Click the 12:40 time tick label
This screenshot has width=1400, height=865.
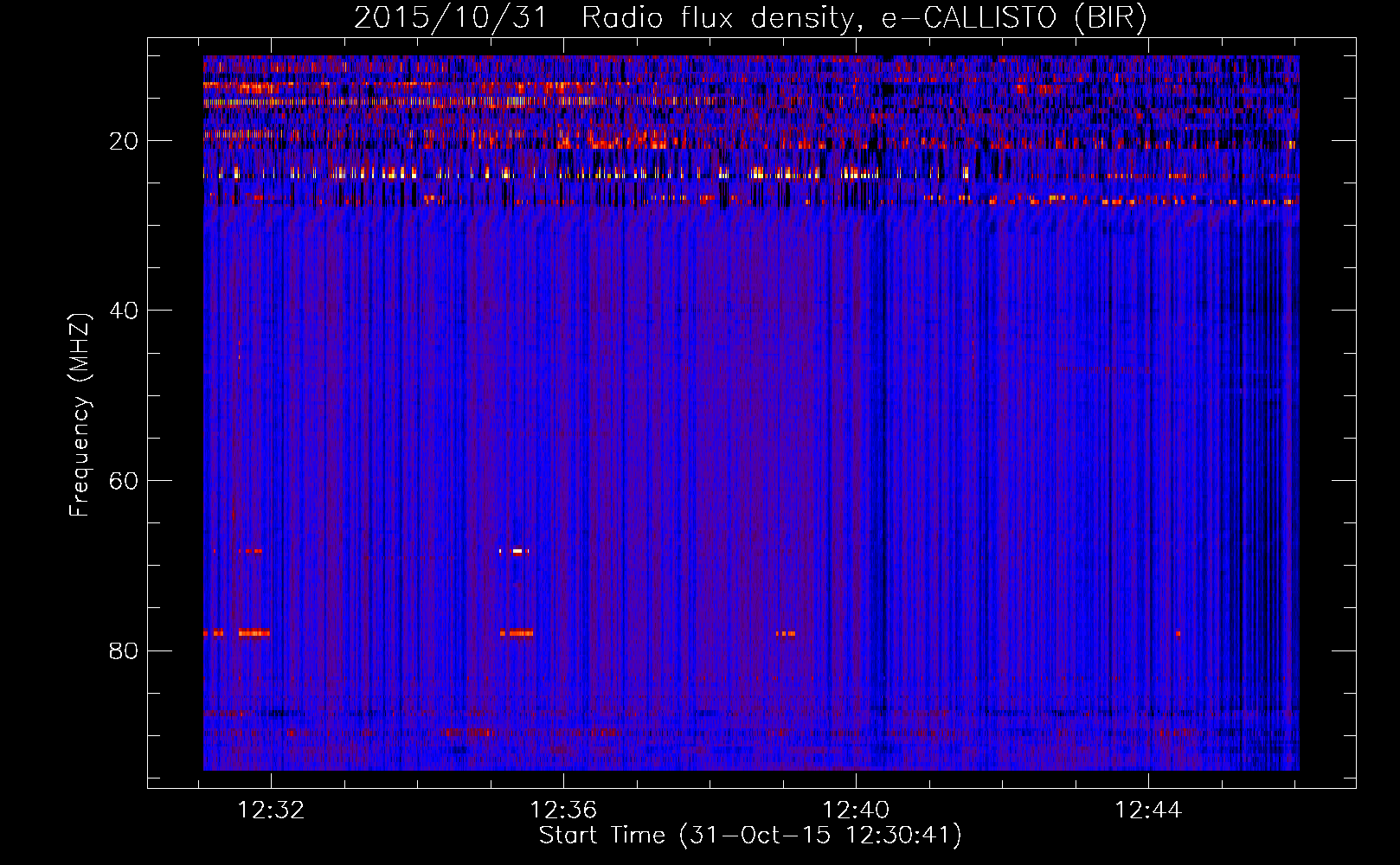pos(856,810)
